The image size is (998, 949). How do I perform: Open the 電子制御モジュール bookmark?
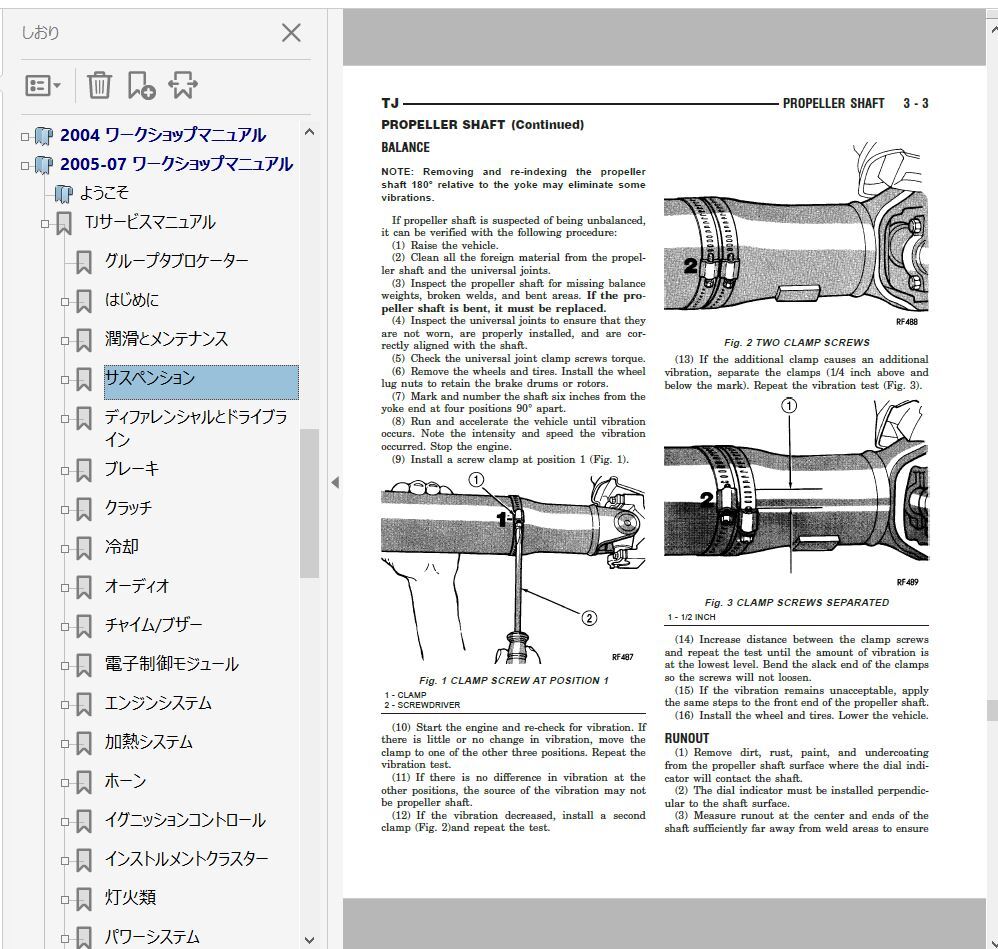172,664
